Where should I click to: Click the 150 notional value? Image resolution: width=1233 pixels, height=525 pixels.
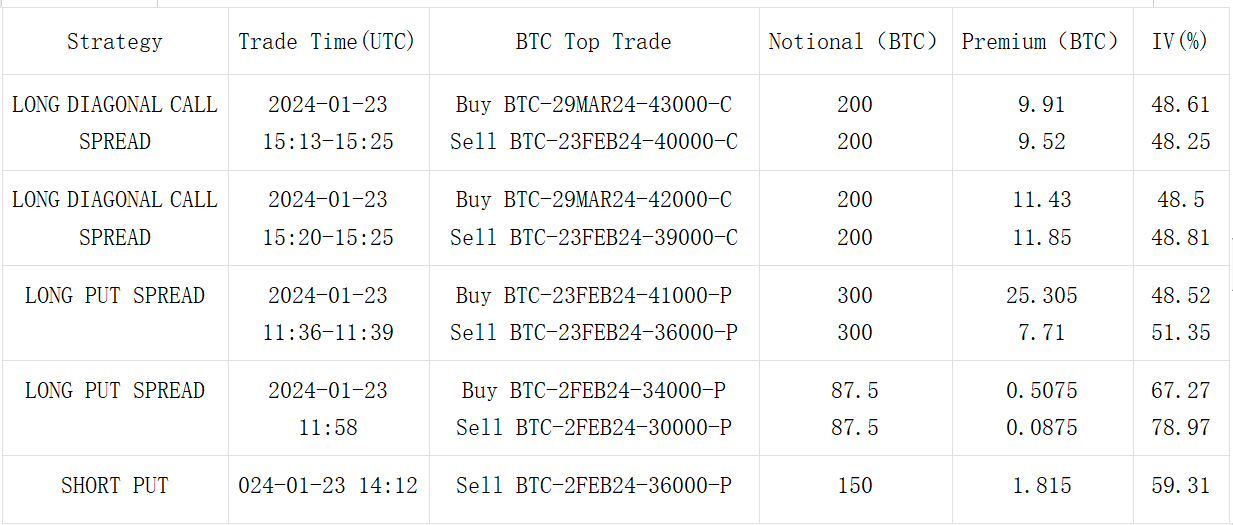coord(854,486)
